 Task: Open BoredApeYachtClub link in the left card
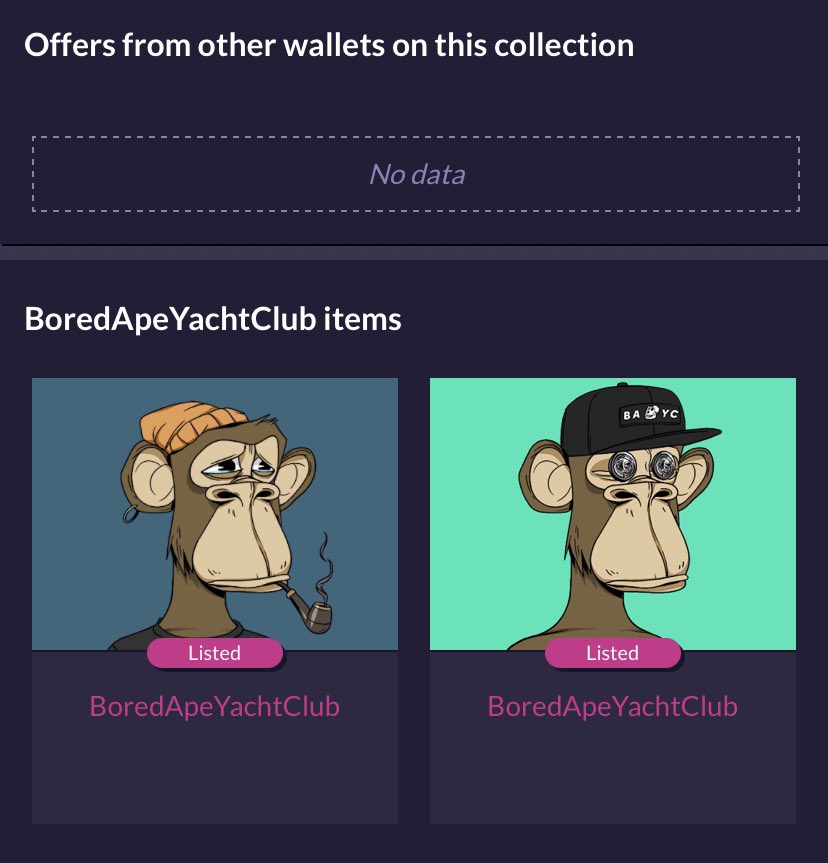215,707
